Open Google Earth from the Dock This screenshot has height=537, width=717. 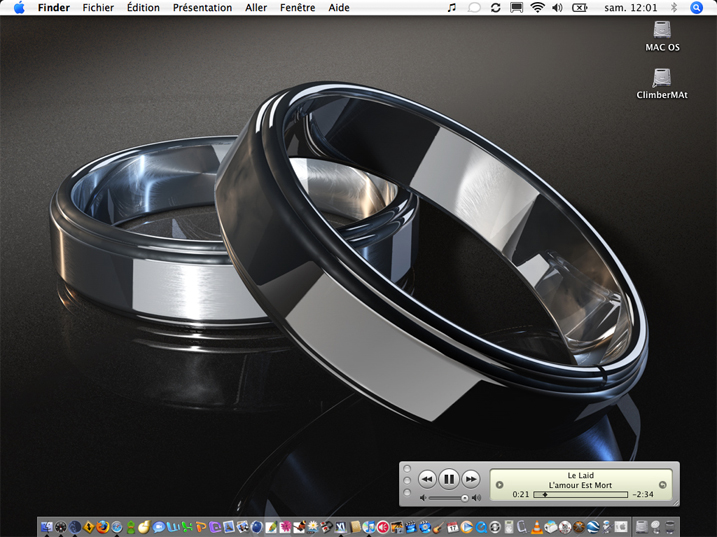tap(593, 527)
